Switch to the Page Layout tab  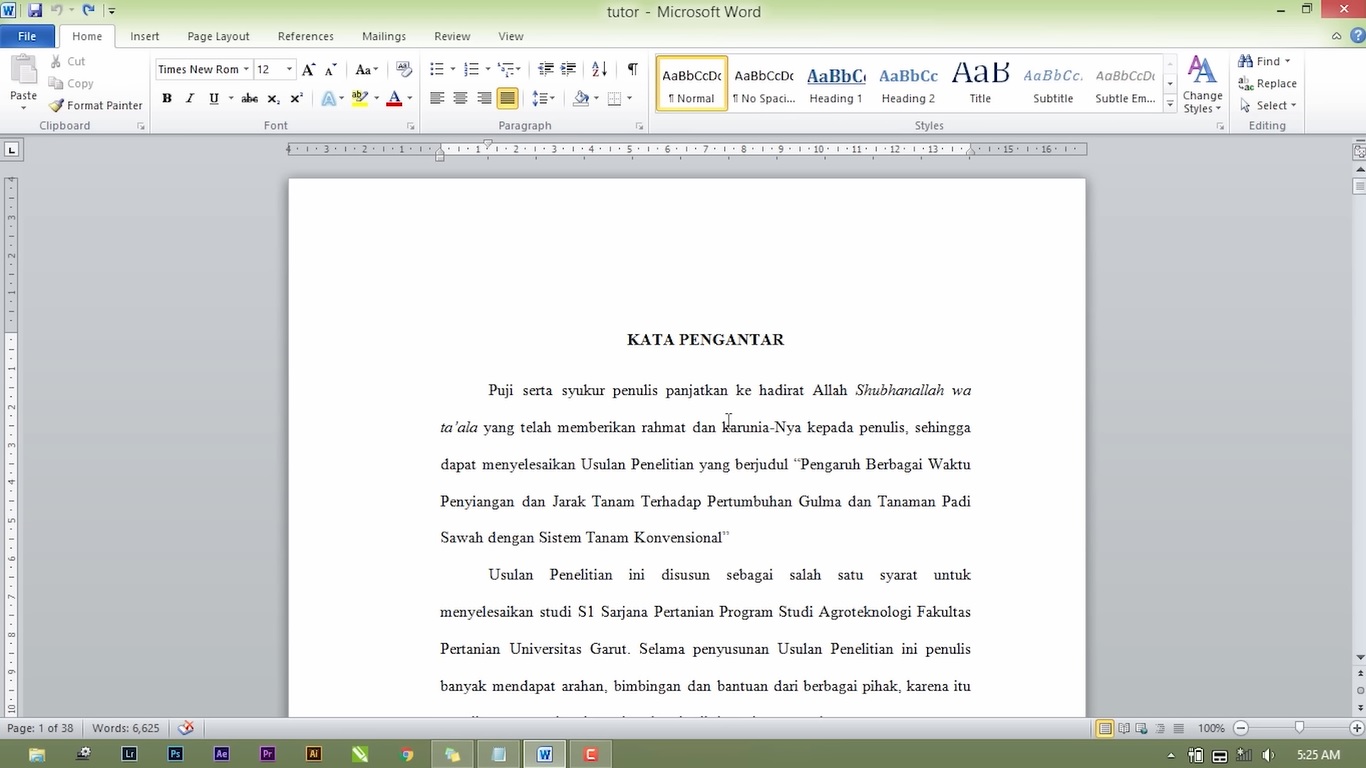tap(218, 36)
